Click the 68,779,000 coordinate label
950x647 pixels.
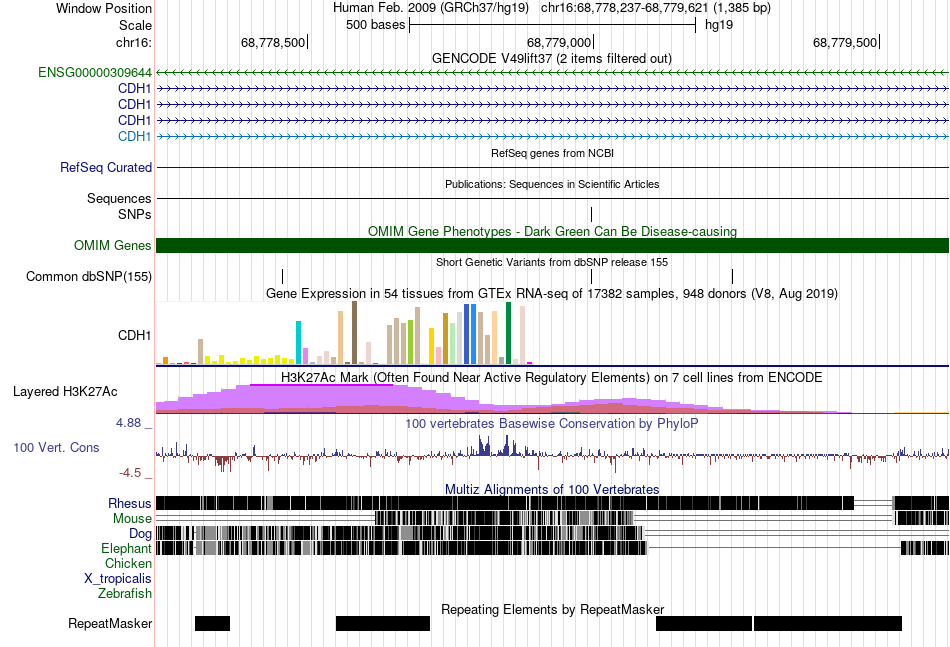point(559,42)
